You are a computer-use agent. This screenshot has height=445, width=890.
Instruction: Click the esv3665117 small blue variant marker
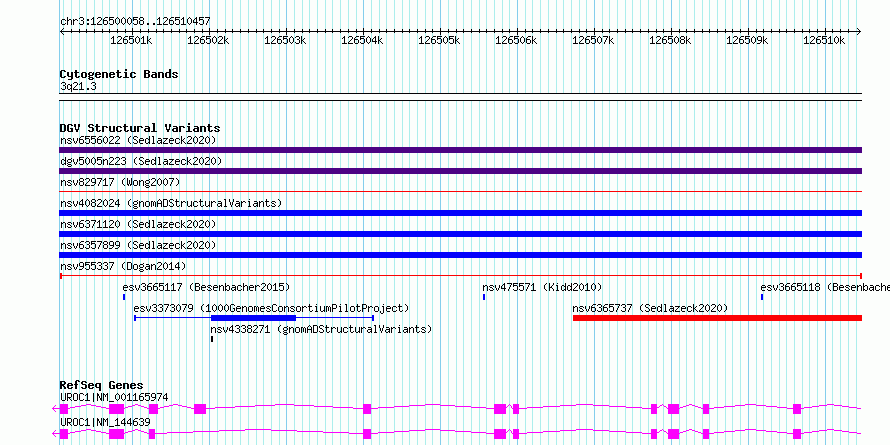click(124, 297)
